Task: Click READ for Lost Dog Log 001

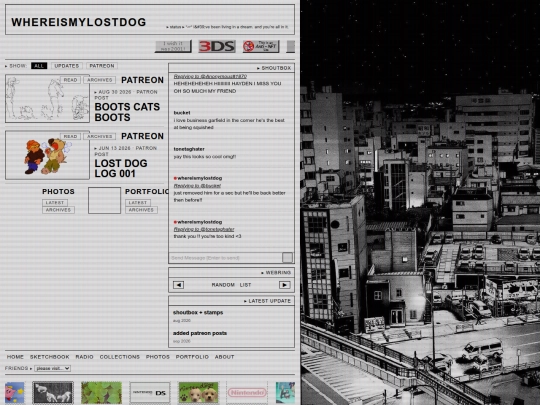Action: point(70,136)
